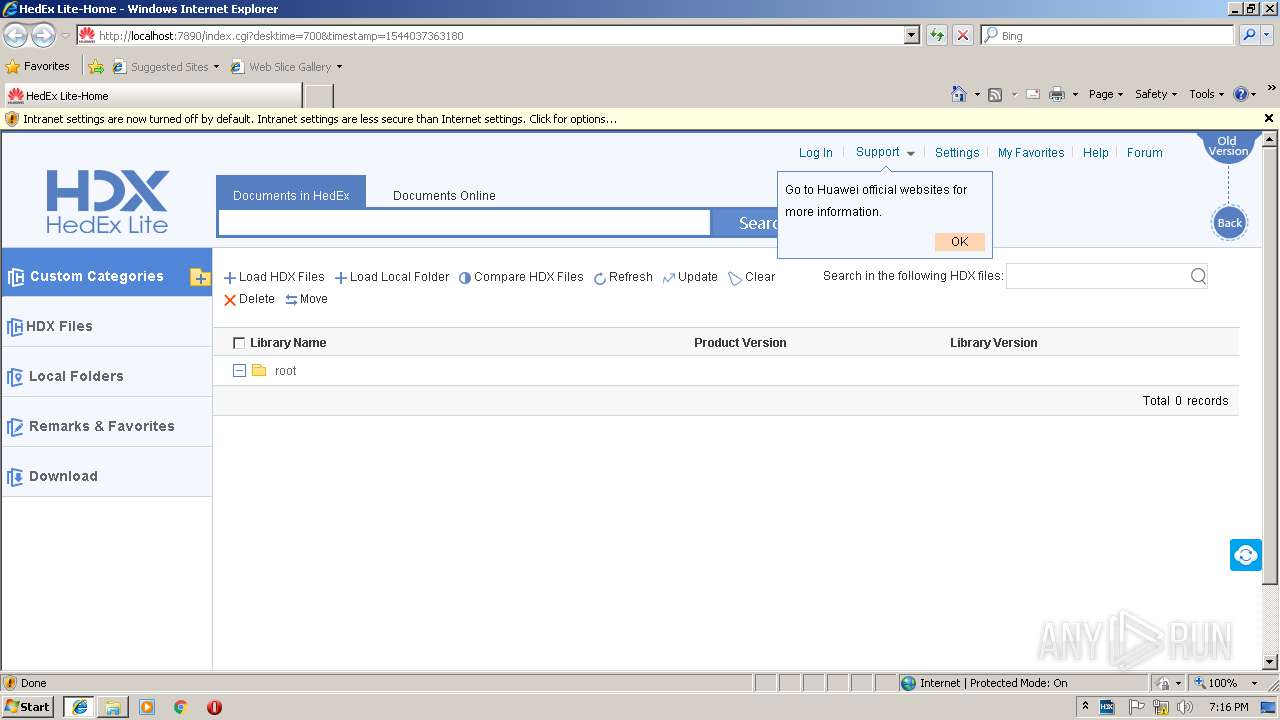Click the intranet settings information bar message
This screenshot has width=1280, height=720.
[x=320, y=119]
